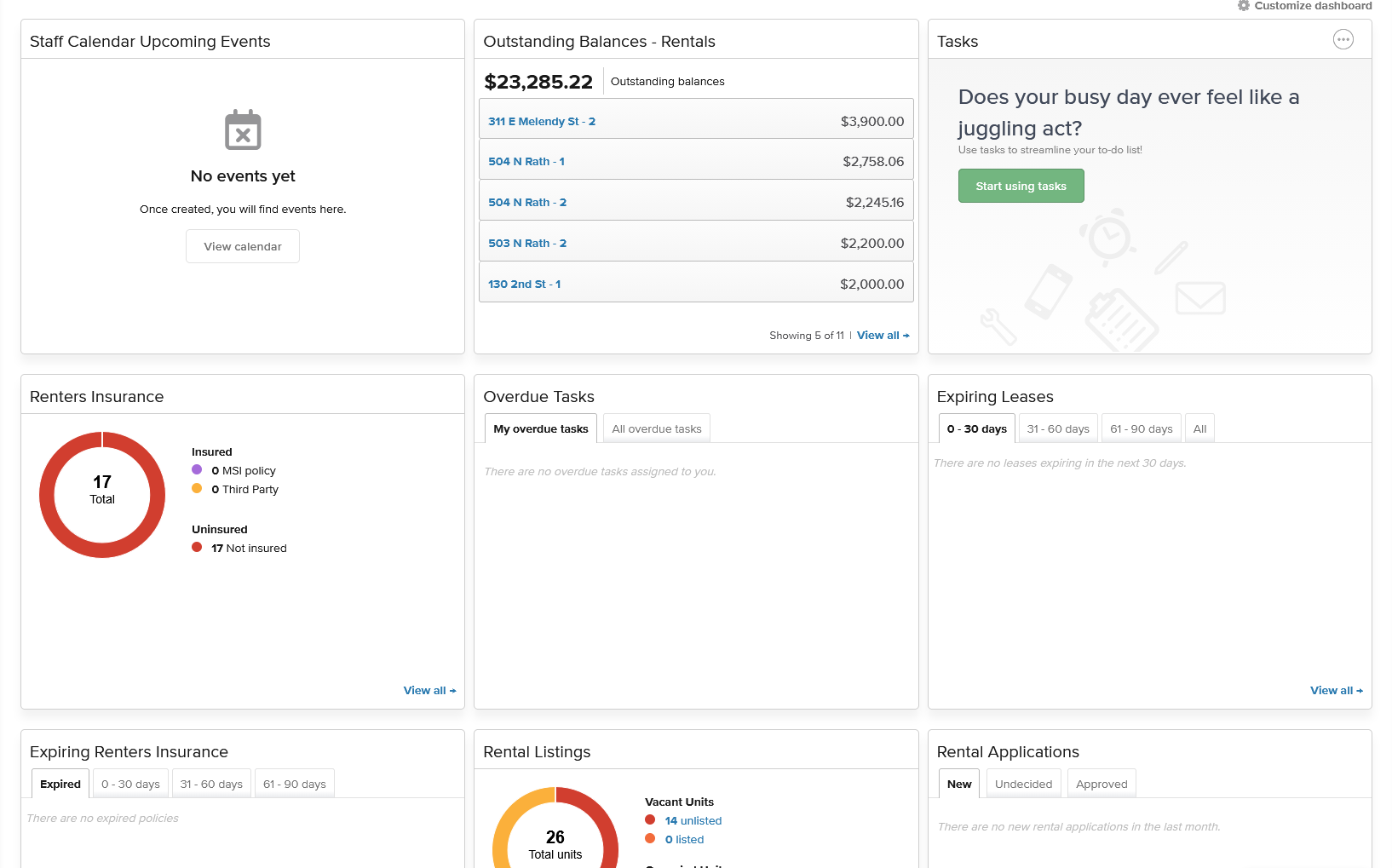Switch to 31 - 60 days renters insurance tab
This screenshot has width=1392, height=868.
[x=211, y=784]
